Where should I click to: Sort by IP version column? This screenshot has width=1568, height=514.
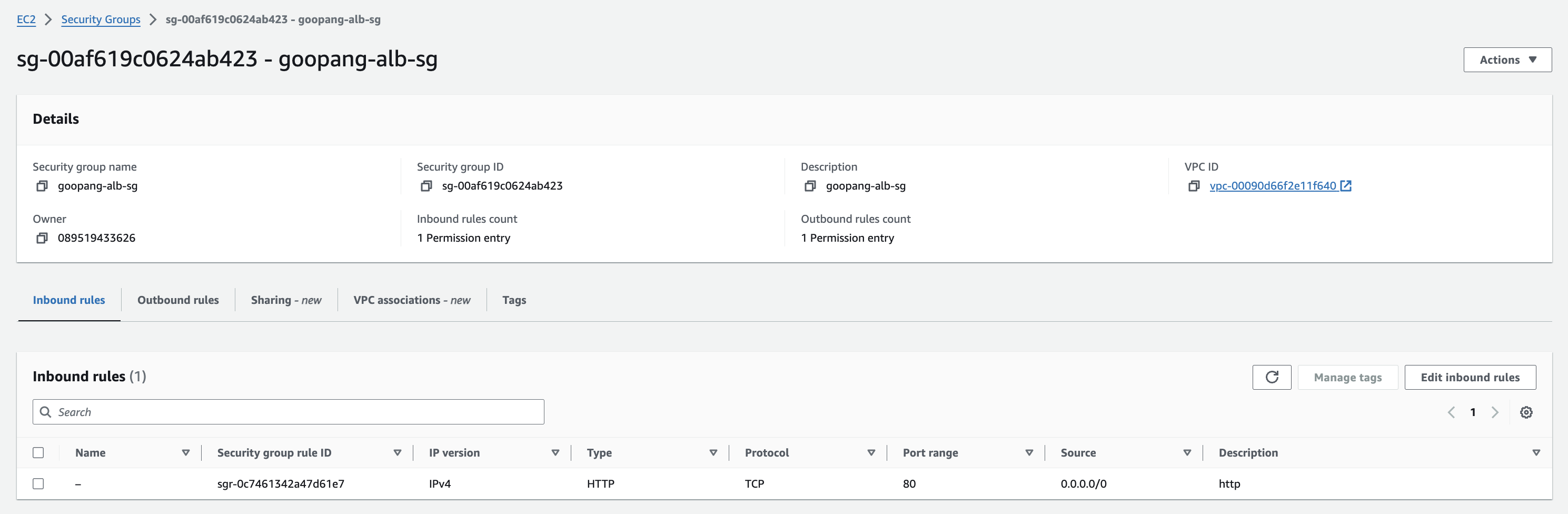[x=555, y=452]
